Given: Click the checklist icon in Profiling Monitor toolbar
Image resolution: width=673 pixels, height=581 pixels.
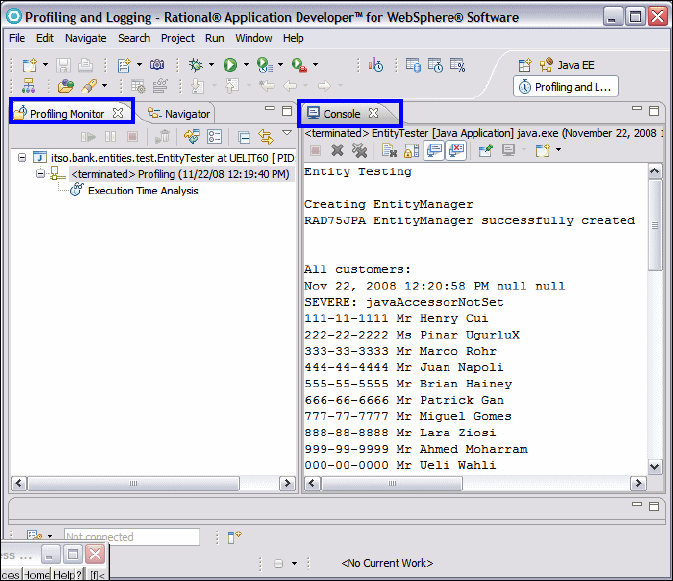Looking at the screenshot, I should point(214,137).
